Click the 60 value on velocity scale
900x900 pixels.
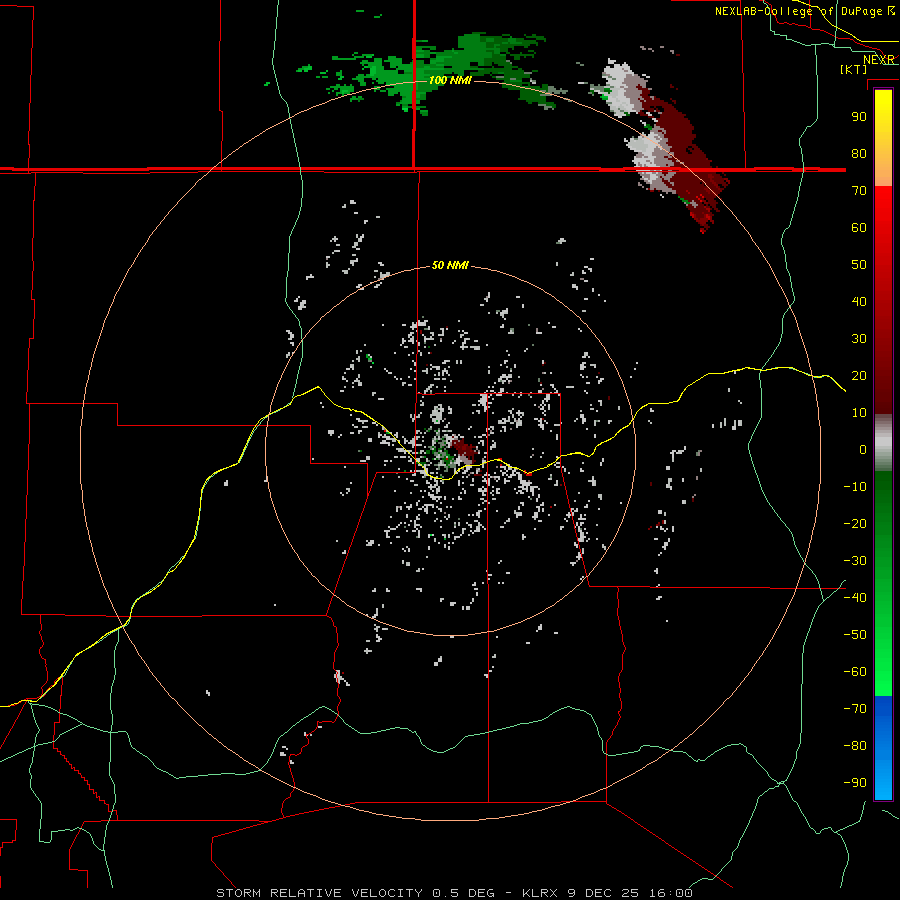859,227
